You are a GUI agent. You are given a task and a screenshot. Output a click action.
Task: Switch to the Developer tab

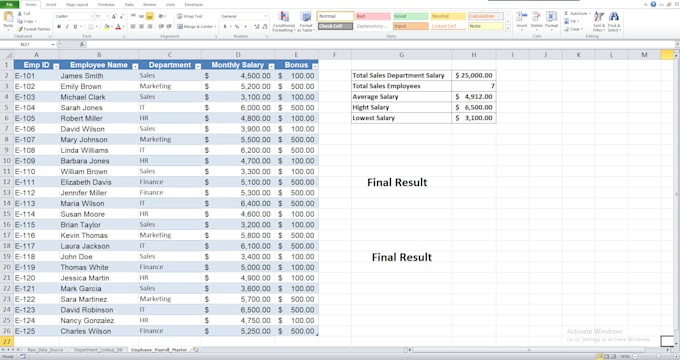(x=194, y=5)
